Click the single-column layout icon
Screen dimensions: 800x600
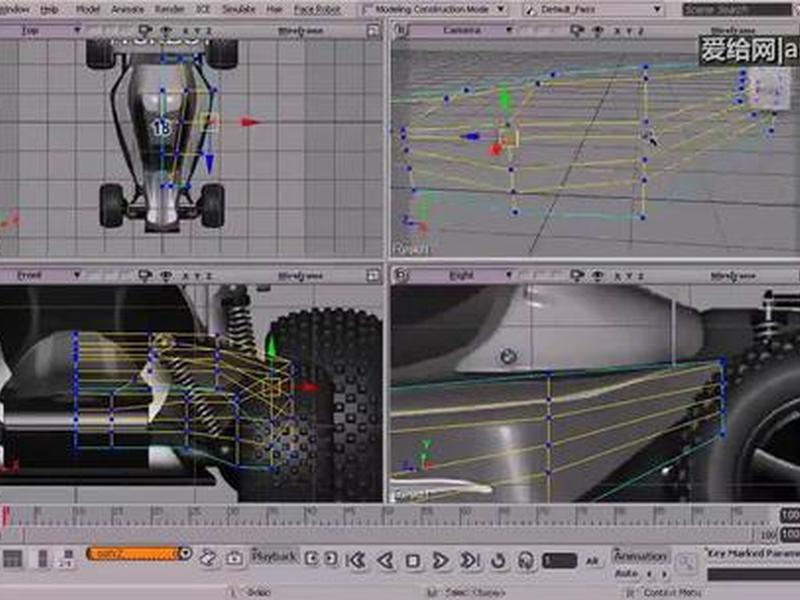click(x=43, y=559)
